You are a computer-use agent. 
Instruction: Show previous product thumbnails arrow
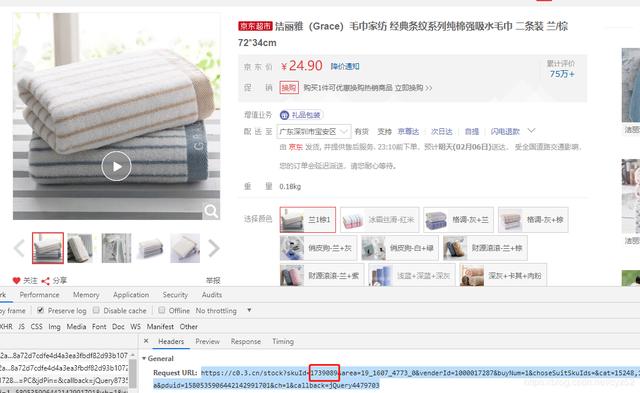[x=19, y=248]
